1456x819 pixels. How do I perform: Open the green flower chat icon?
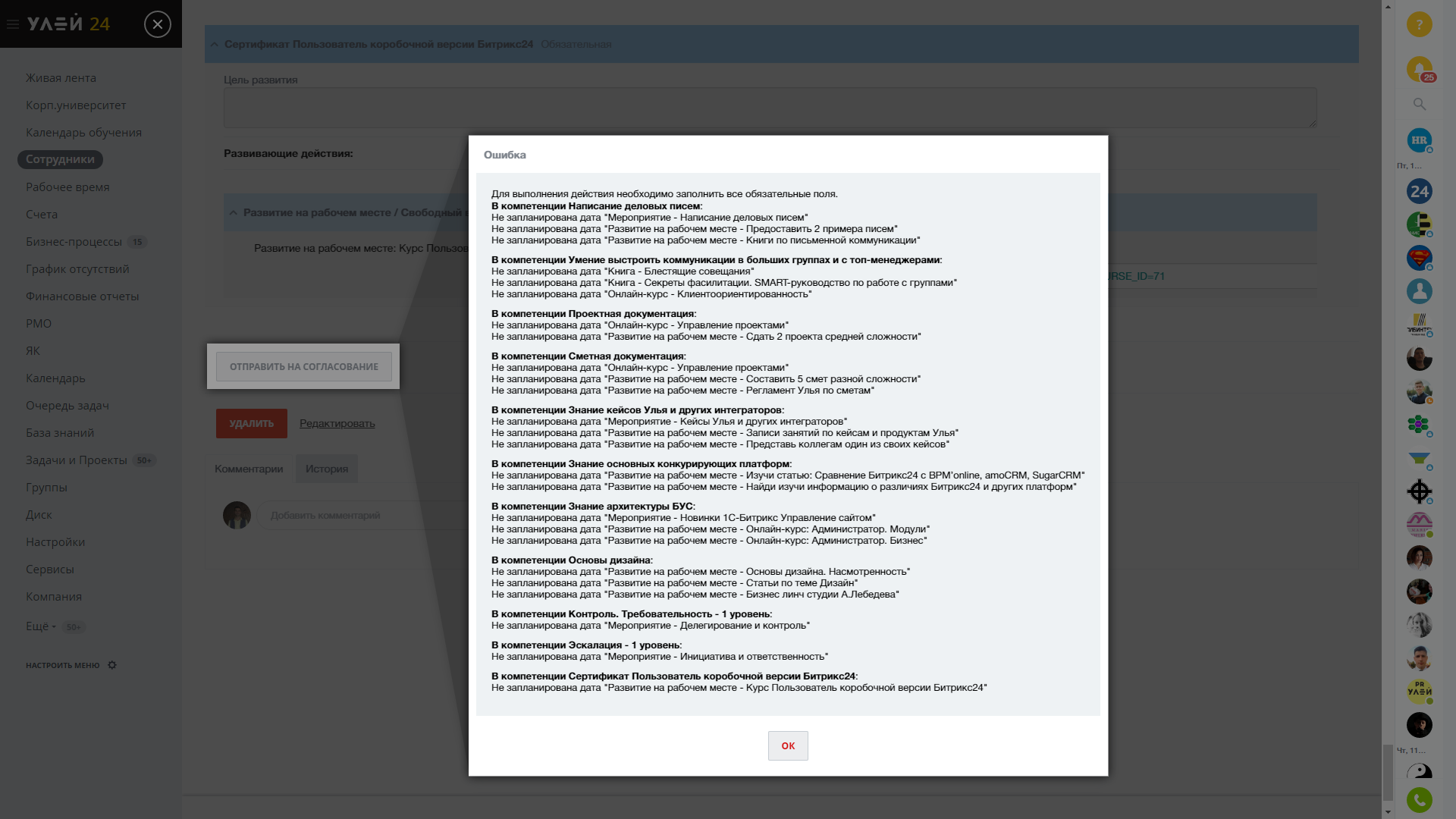click(1420, 425)
